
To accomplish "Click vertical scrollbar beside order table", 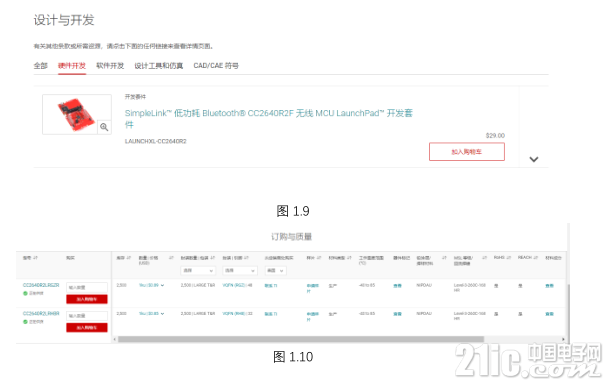I will click(569, 314).
